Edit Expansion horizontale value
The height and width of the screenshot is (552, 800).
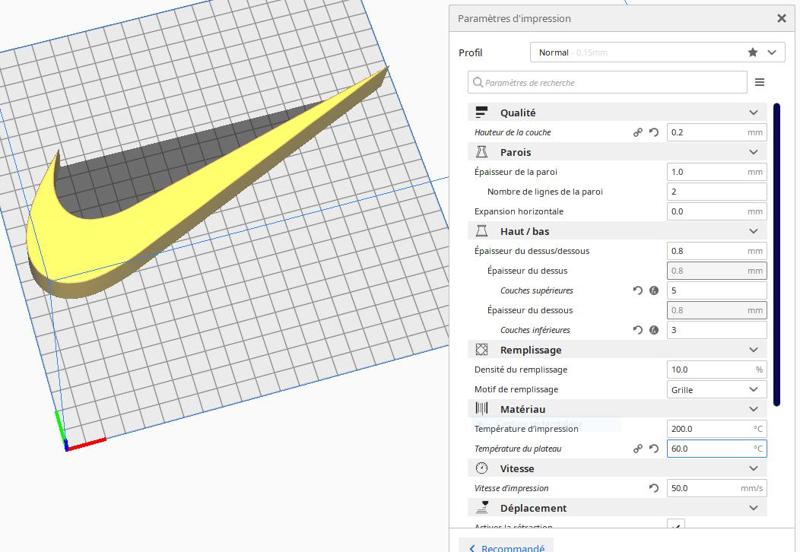click(x=716, y=211)
